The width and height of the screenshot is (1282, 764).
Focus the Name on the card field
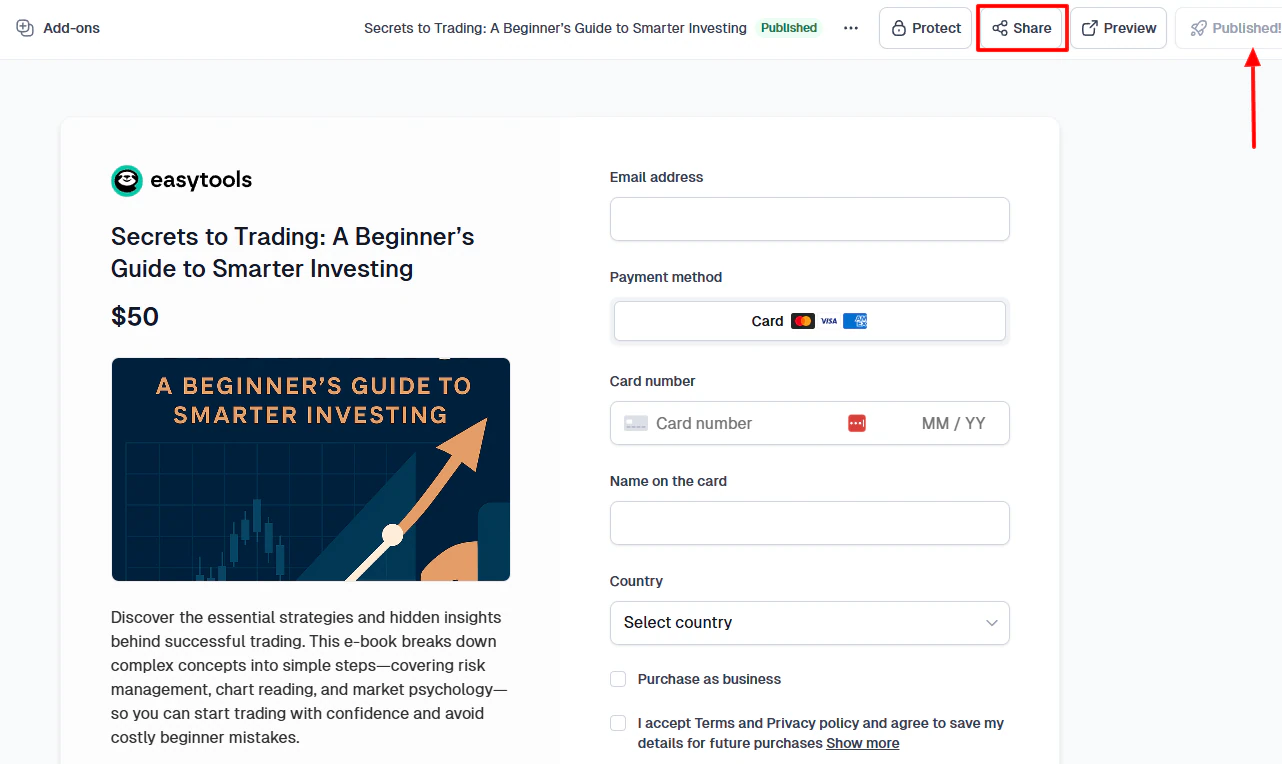click(x=810, y=523)
